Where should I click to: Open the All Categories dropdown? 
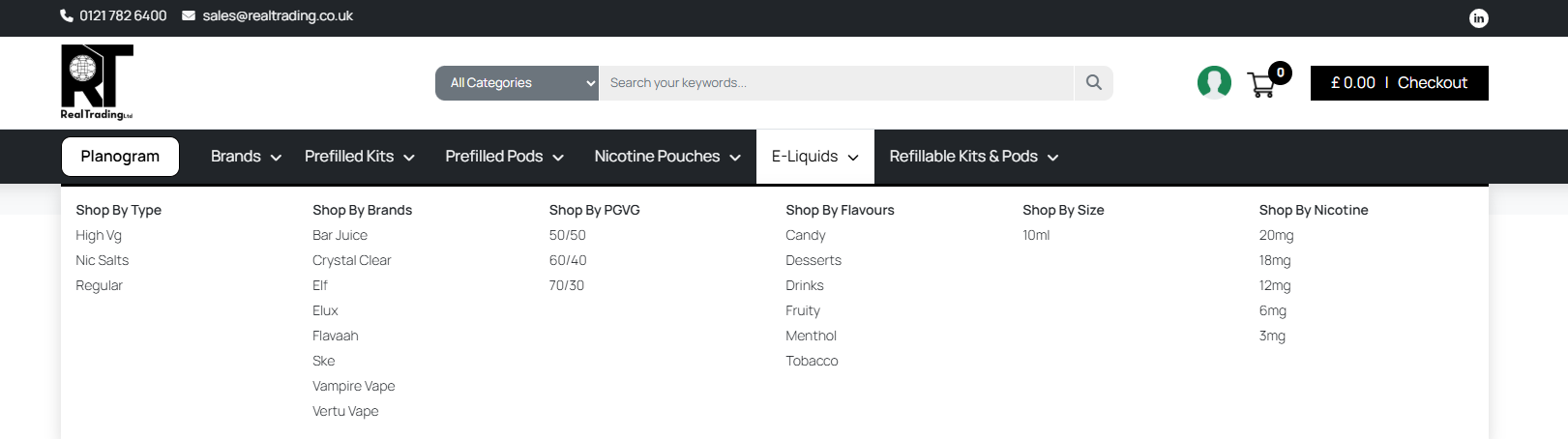[518, 83]
